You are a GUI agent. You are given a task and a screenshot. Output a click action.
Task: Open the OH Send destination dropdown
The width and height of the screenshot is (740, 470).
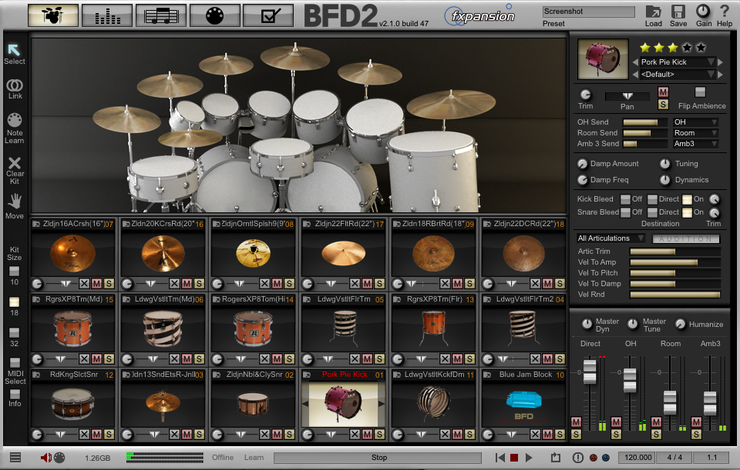(x=695, y=122)
